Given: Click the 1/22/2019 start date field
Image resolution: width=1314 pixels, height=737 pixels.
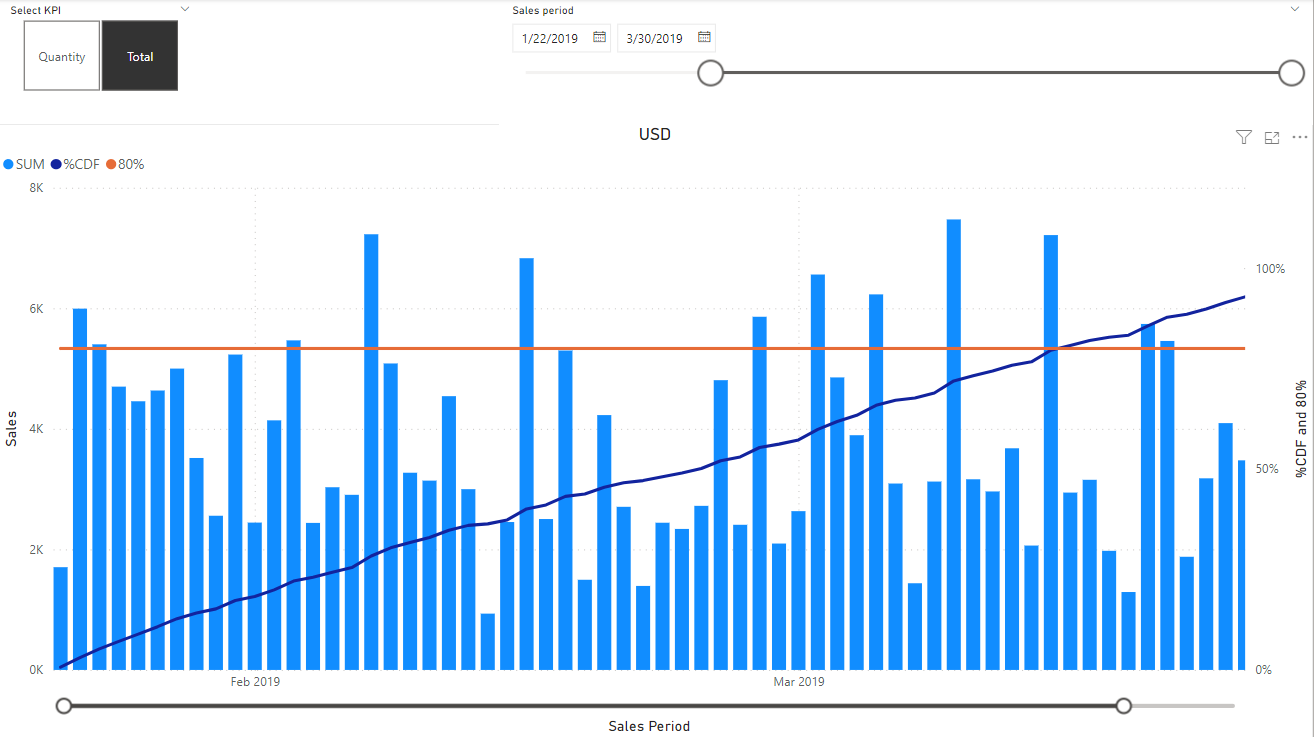Looking at the screenshot, I should click(552, 37).
